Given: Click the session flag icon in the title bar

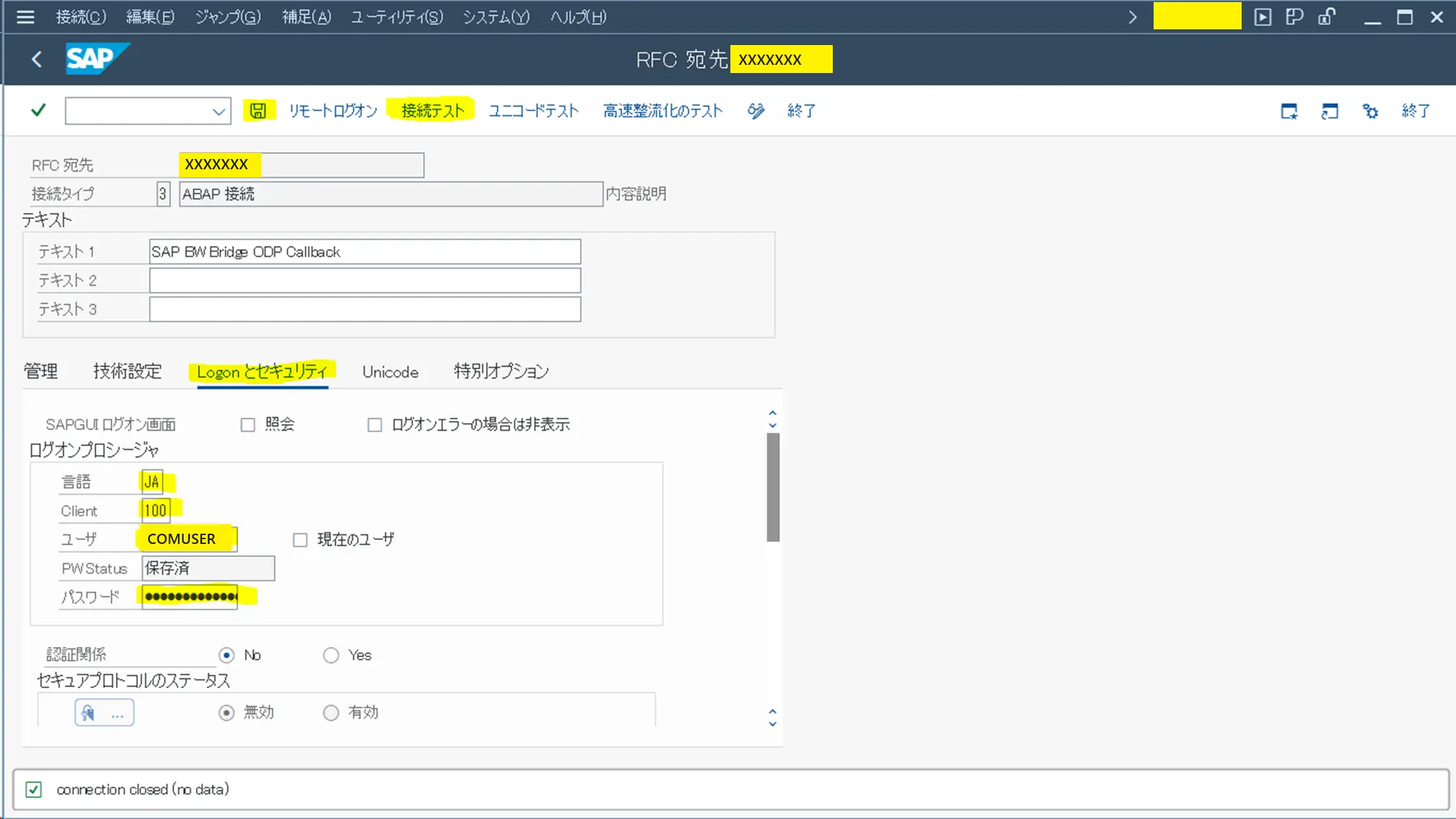Looking at the screenshot, I should click(1294, 17).
